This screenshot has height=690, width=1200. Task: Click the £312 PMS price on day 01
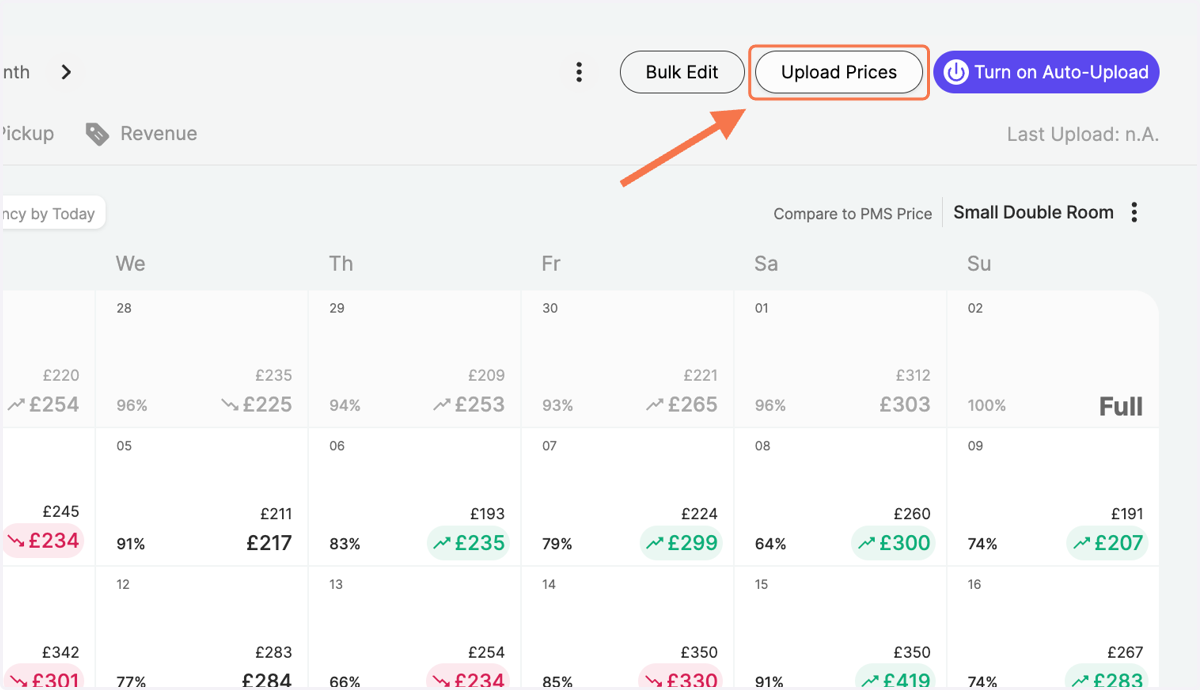914,376
